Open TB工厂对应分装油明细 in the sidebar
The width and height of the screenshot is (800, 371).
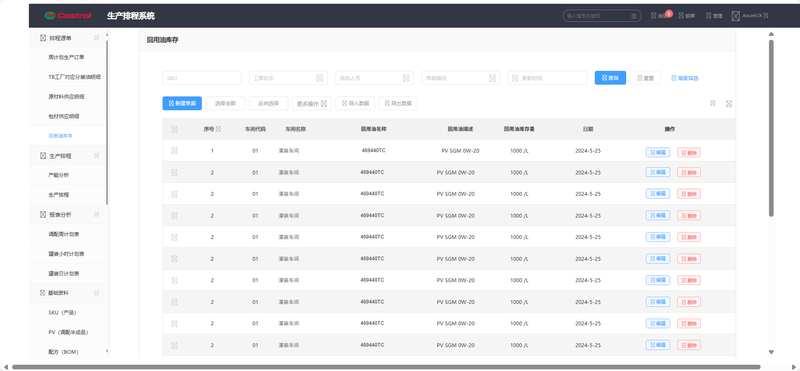(74, 77)
